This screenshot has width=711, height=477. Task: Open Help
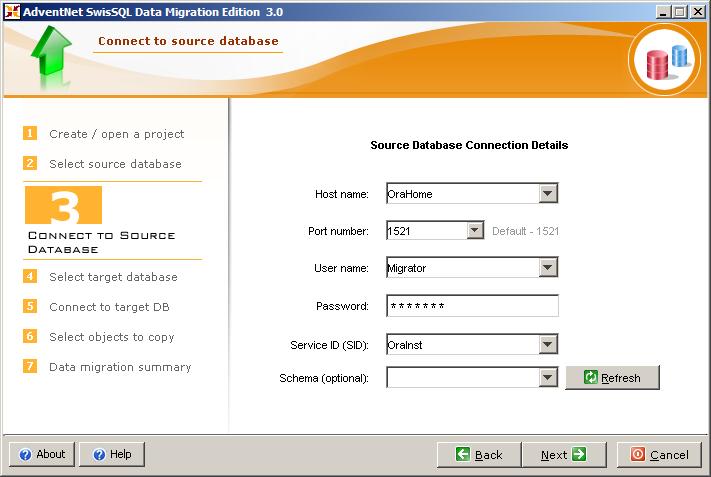point(112,454)
